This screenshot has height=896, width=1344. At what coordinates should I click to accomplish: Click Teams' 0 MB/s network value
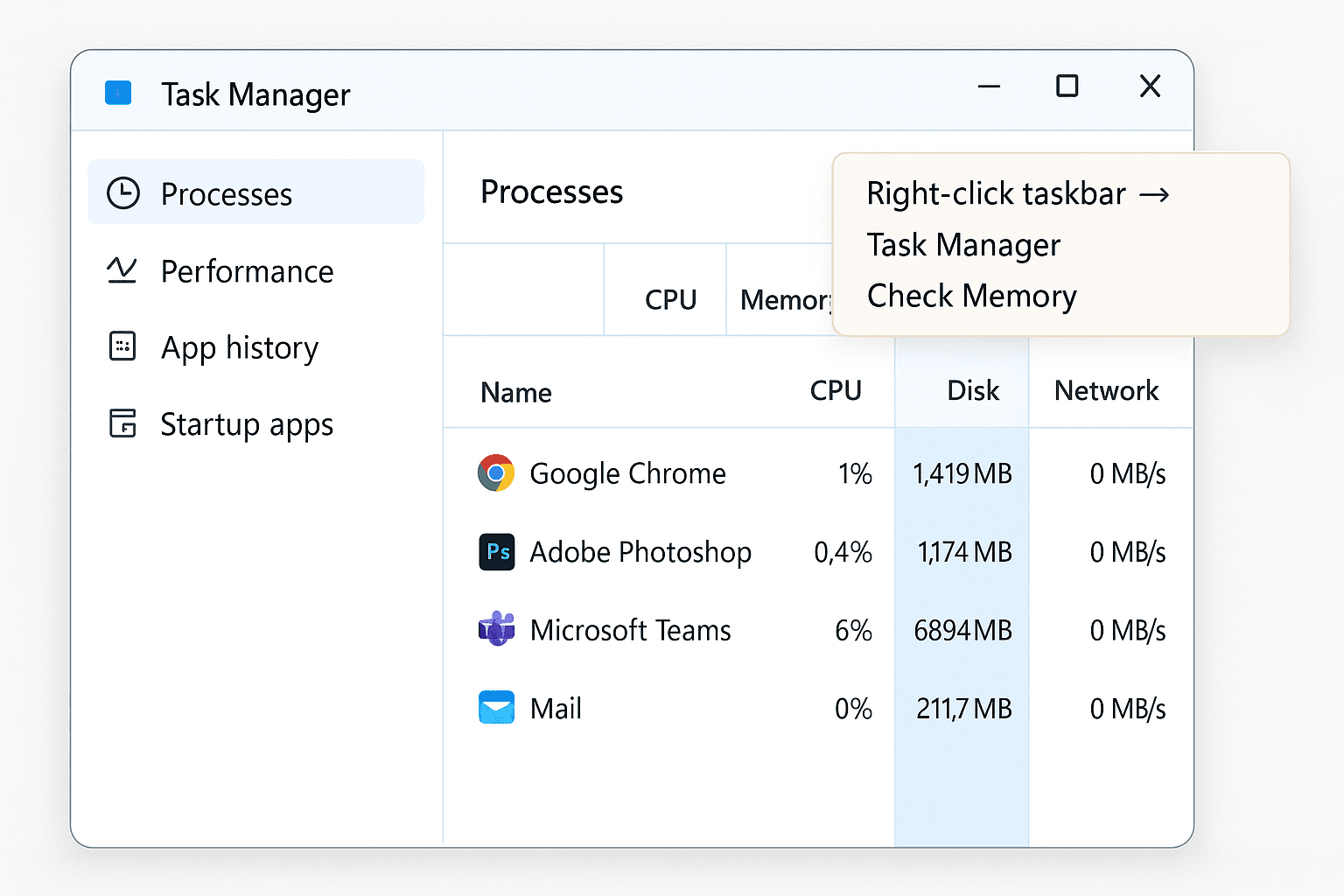[x=1128, y=630]
